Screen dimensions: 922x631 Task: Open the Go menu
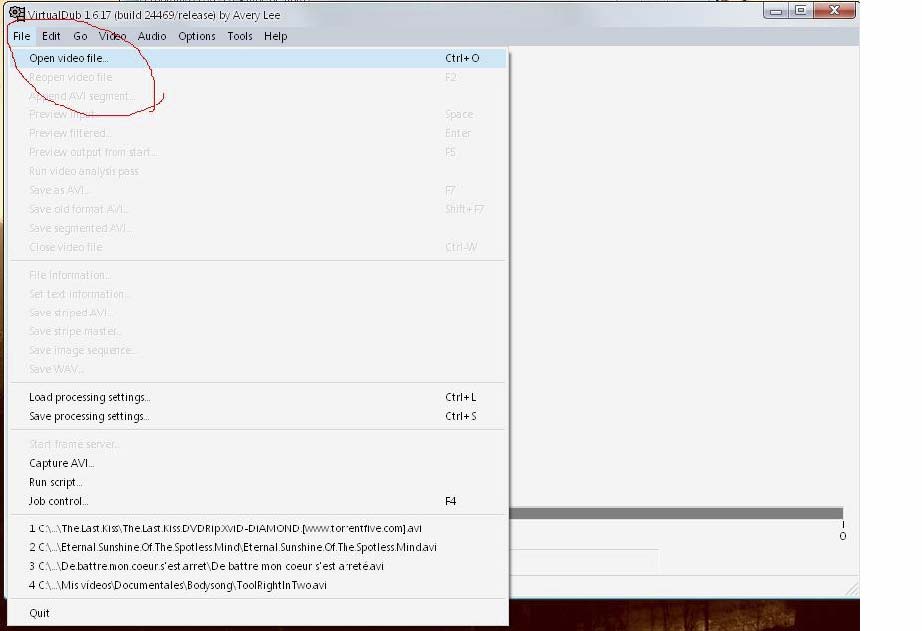point(80,36)
